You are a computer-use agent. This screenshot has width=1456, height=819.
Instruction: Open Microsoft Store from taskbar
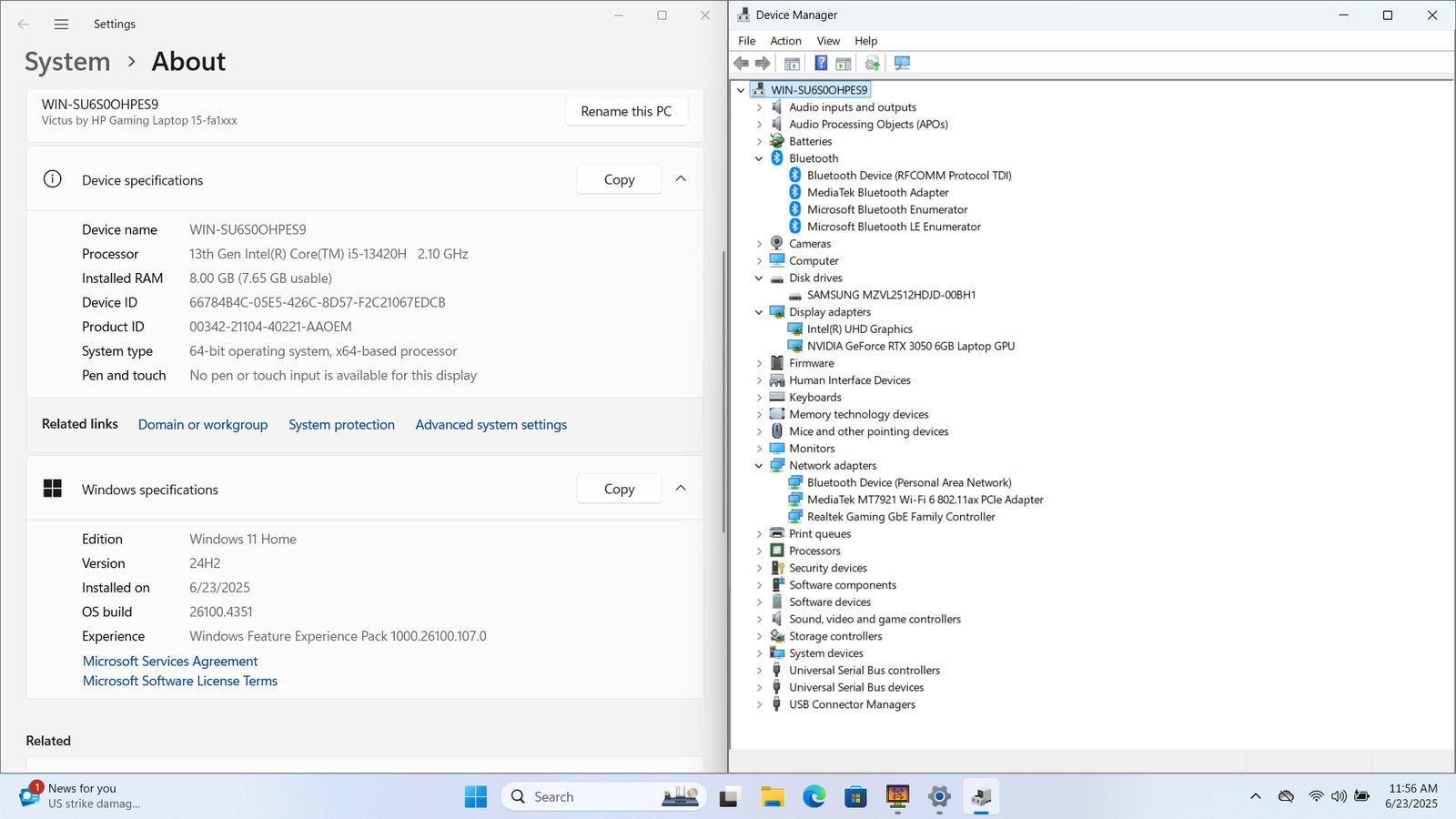click(x=855, y=797)
